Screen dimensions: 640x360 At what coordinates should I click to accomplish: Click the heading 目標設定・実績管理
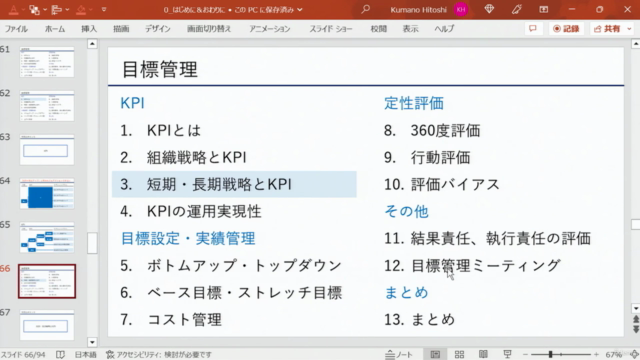[188, 238]
